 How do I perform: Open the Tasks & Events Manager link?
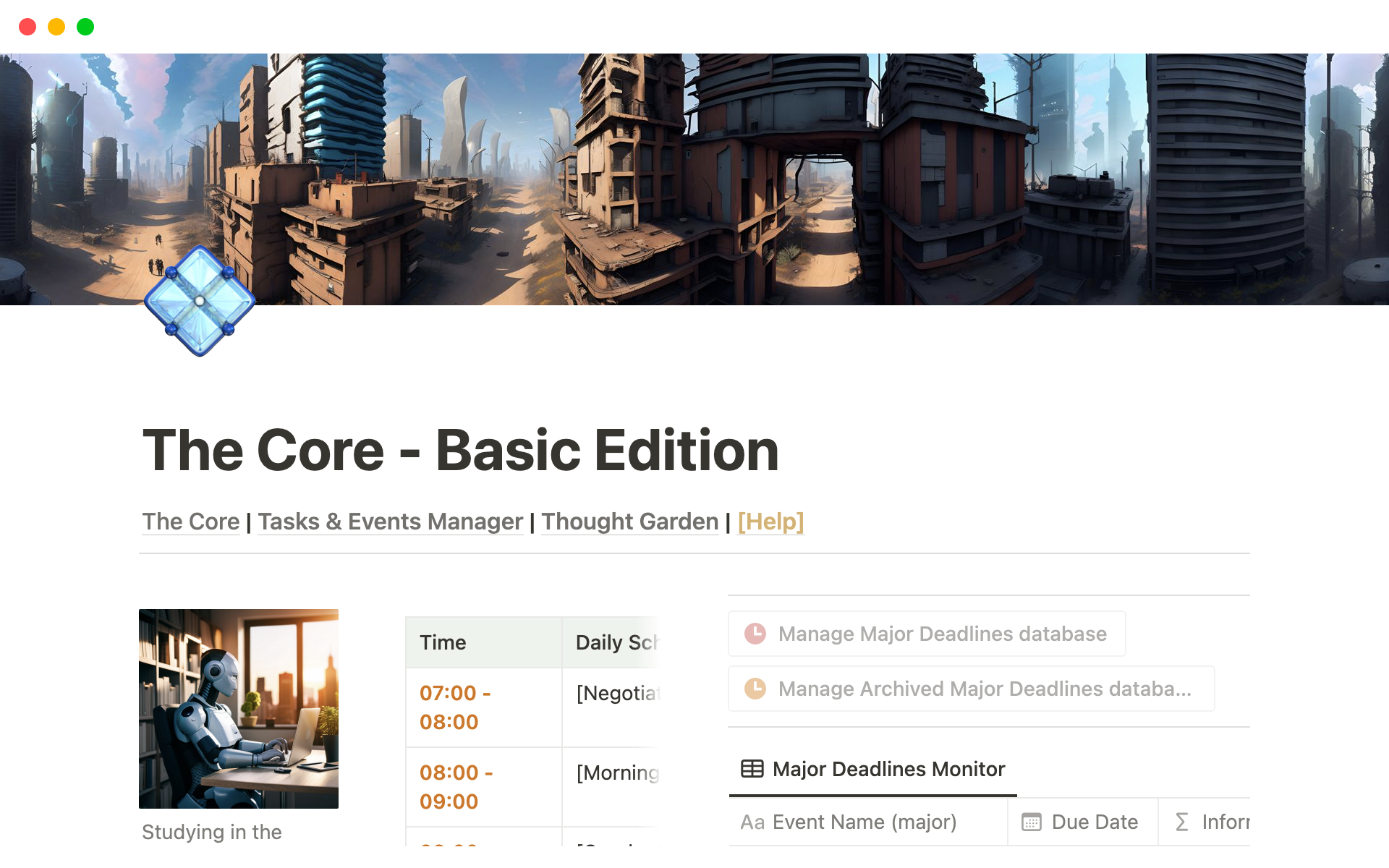(x=391, y=522)
